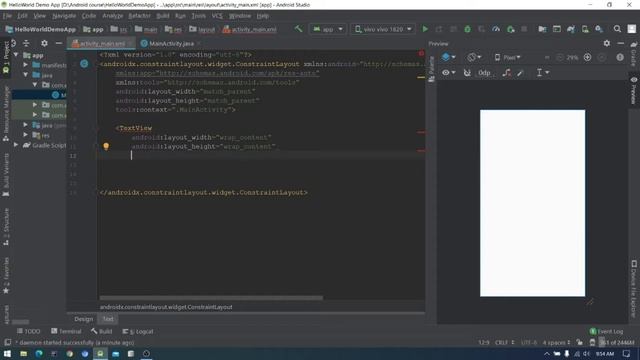Screen dimensions: 640x360
Task: Open the Guidelines dropdown in preview toolbar
Action: click(542, 73)
